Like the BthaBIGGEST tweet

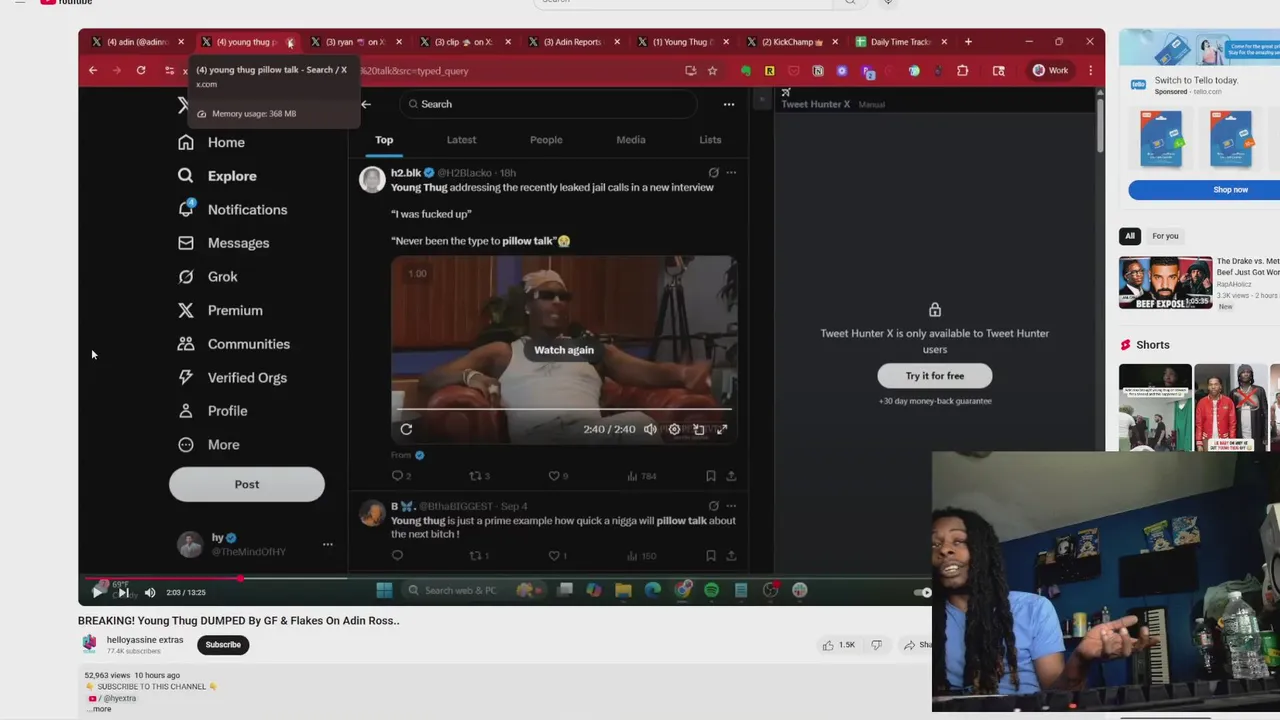point(554,556)
